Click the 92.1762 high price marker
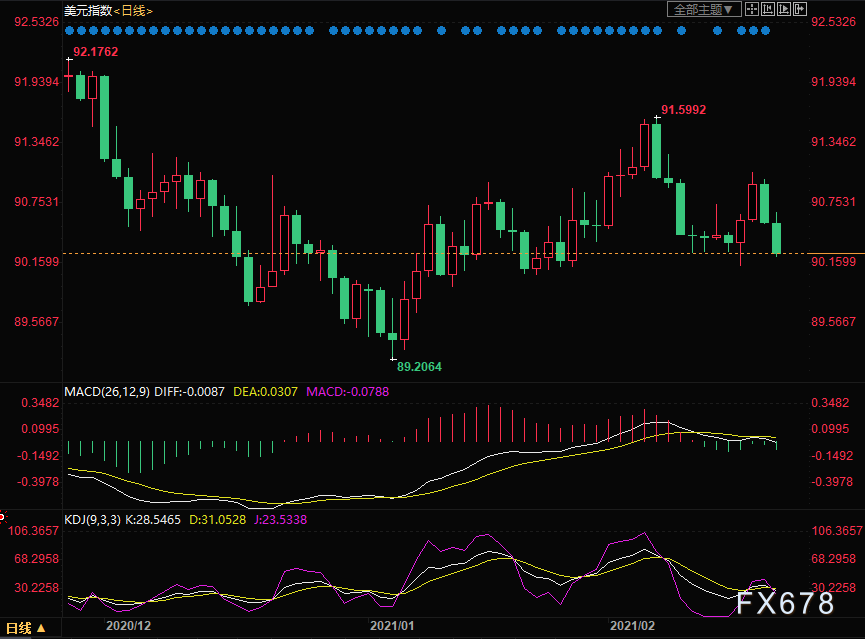 95,52
